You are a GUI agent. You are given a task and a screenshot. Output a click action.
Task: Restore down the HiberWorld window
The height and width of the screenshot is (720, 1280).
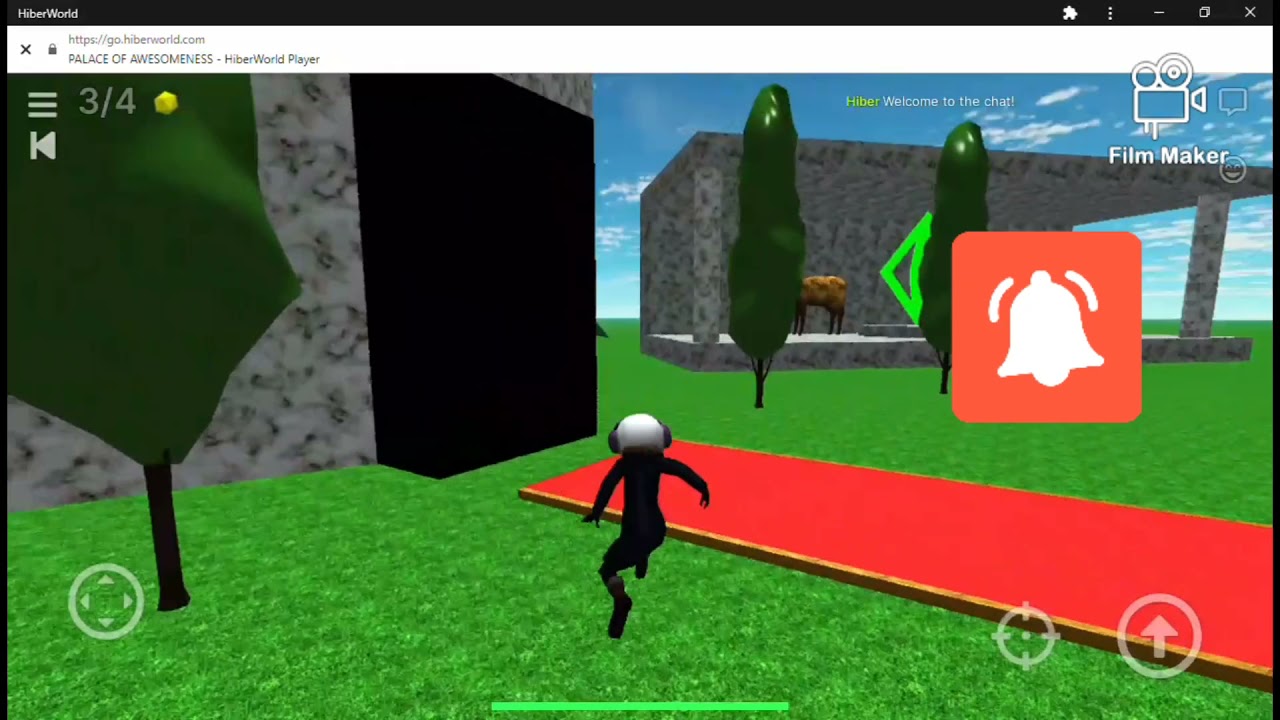coord(1204,13)
